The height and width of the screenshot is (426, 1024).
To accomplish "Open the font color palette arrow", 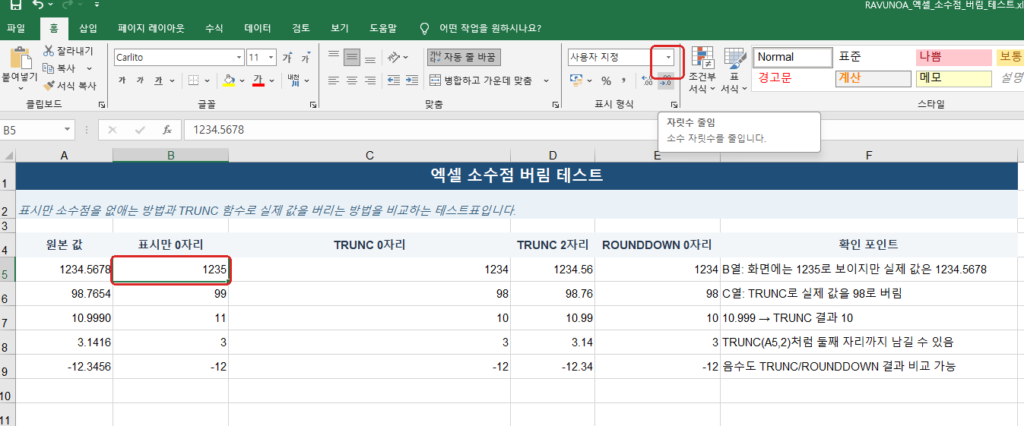I will (x=272, y=81).
